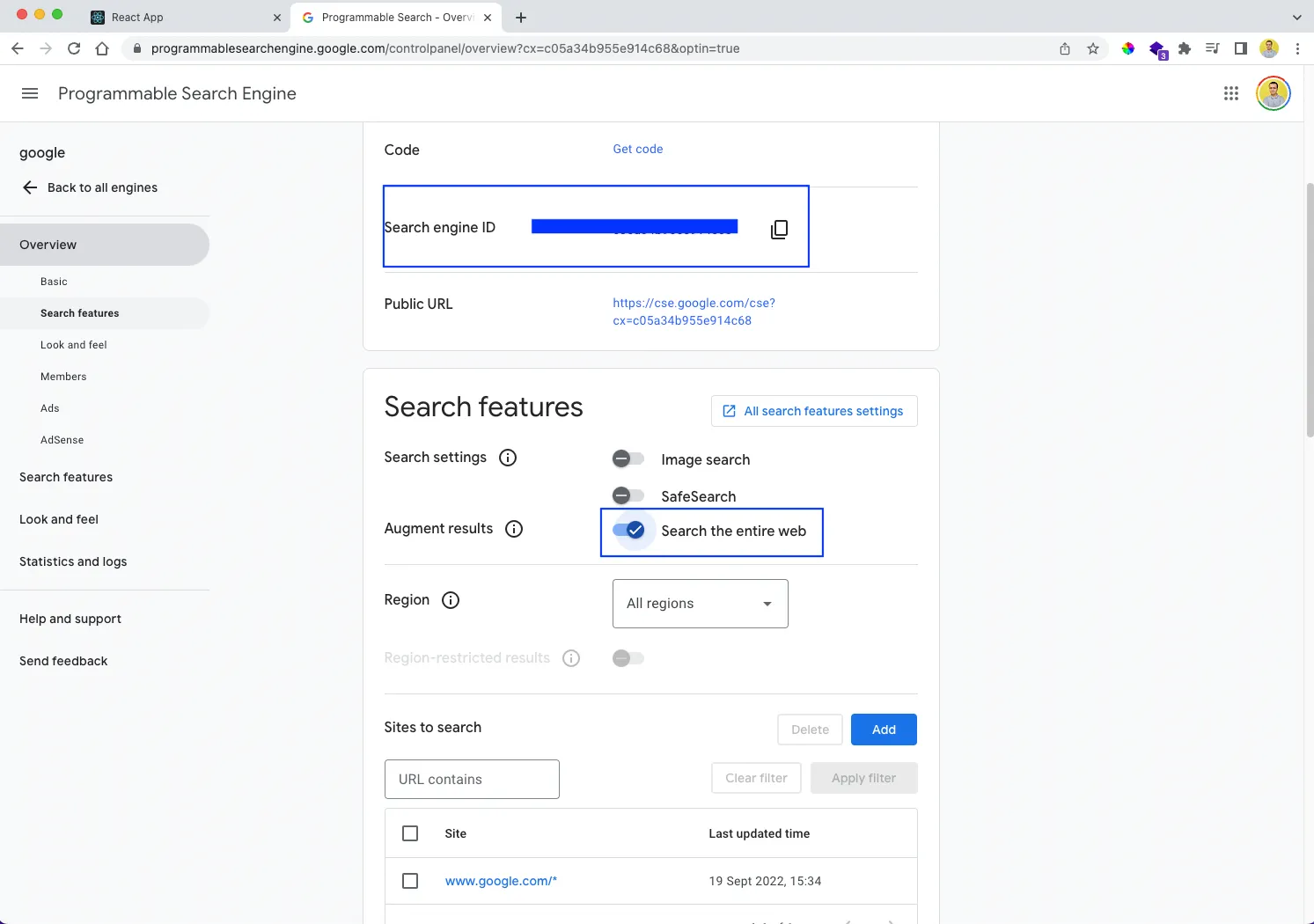Screen dimensions: 1314x924
Task: Reload the current page
Action: point(74,48)
